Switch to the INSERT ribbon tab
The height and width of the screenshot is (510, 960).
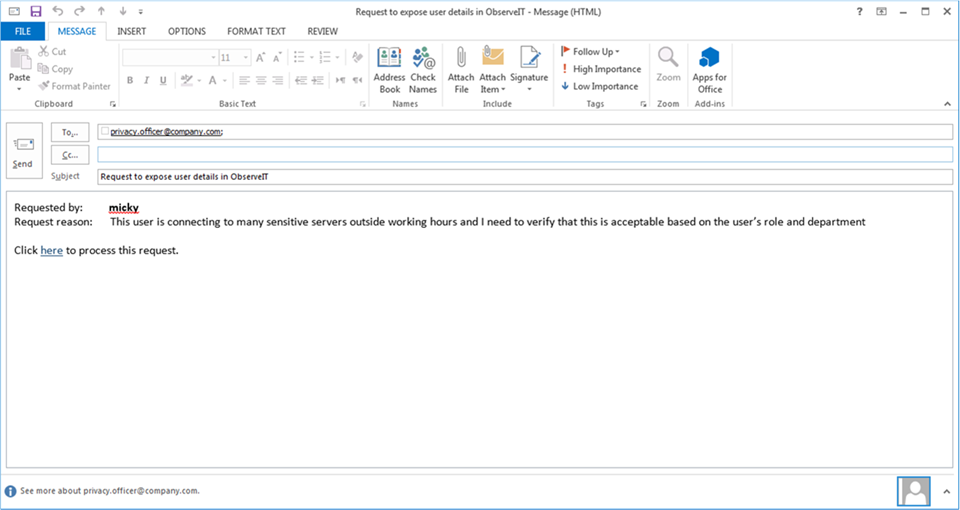132,31
